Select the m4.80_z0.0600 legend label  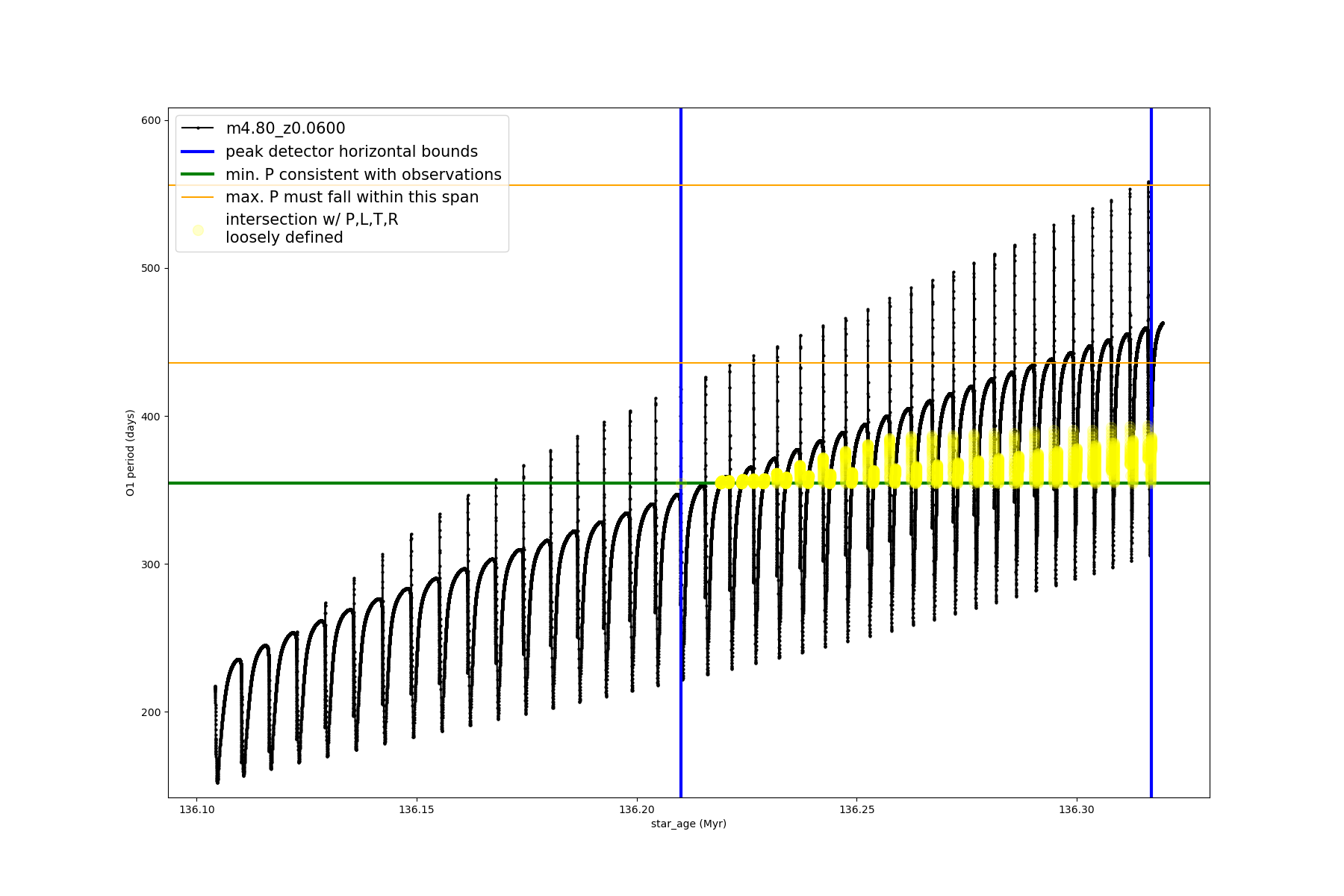pos(285,128)
